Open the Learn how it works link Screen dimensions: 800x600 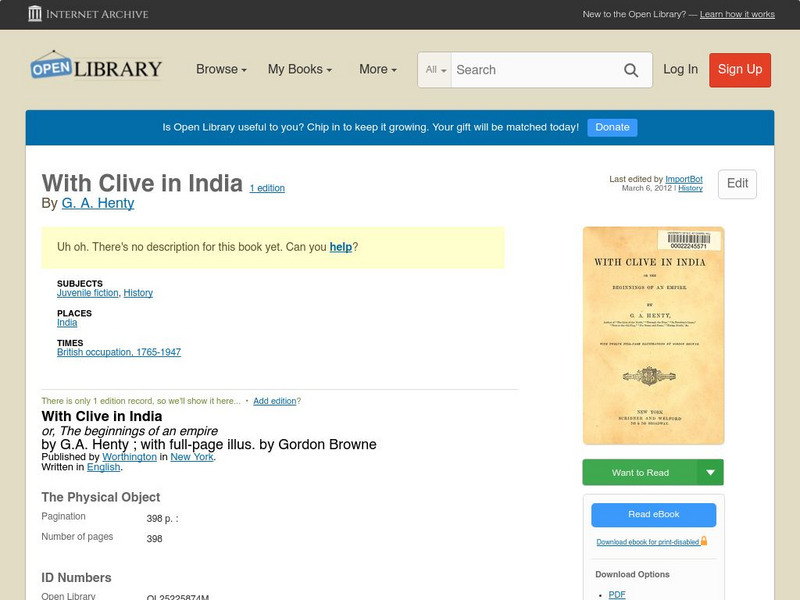point(737,14)
